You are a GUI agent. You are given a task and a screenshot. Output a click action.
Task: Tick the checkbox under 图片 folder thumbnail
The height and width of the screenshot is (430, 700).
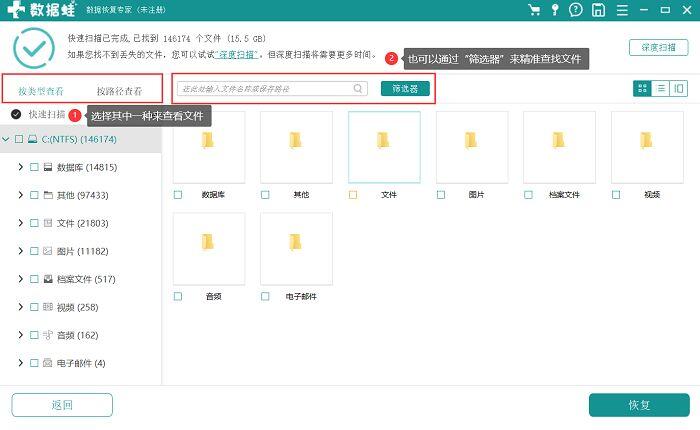click(441, 195)
